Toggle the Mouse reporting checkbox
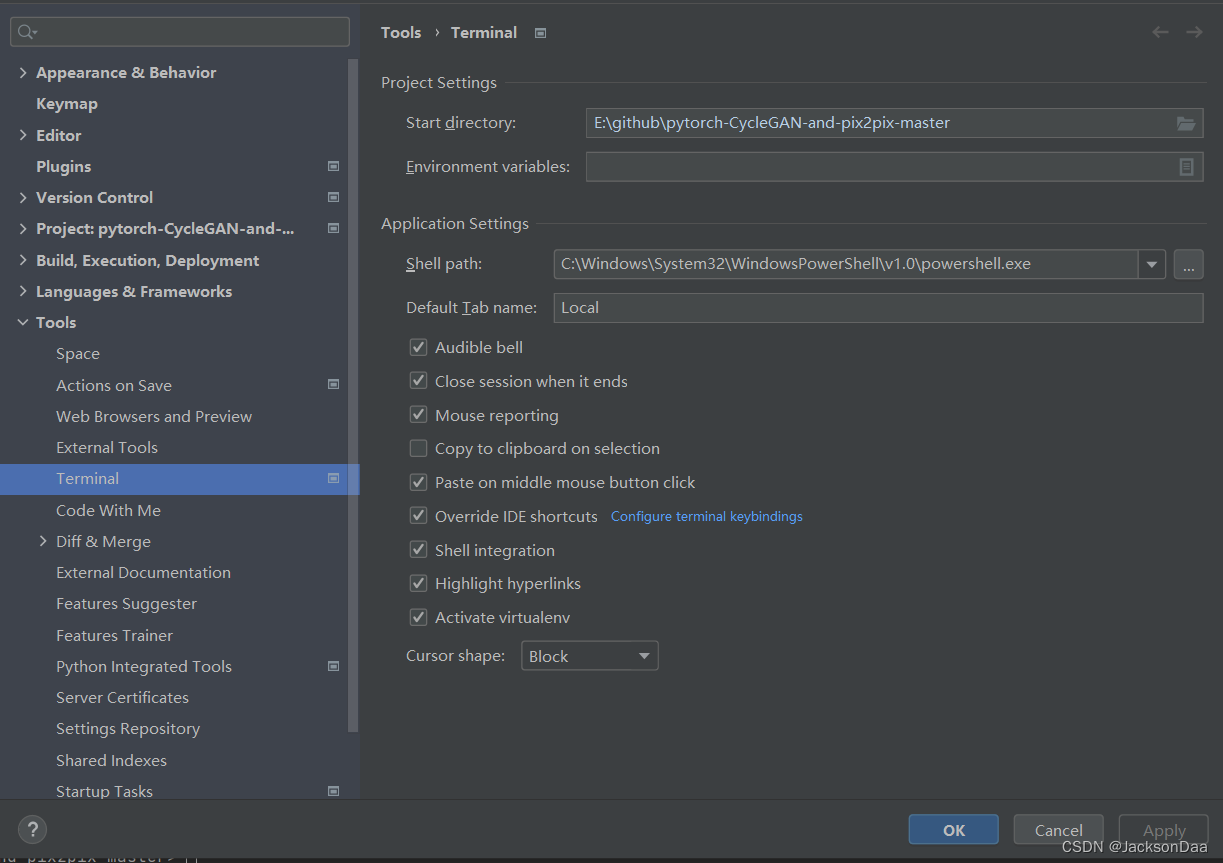 point(418,415)
